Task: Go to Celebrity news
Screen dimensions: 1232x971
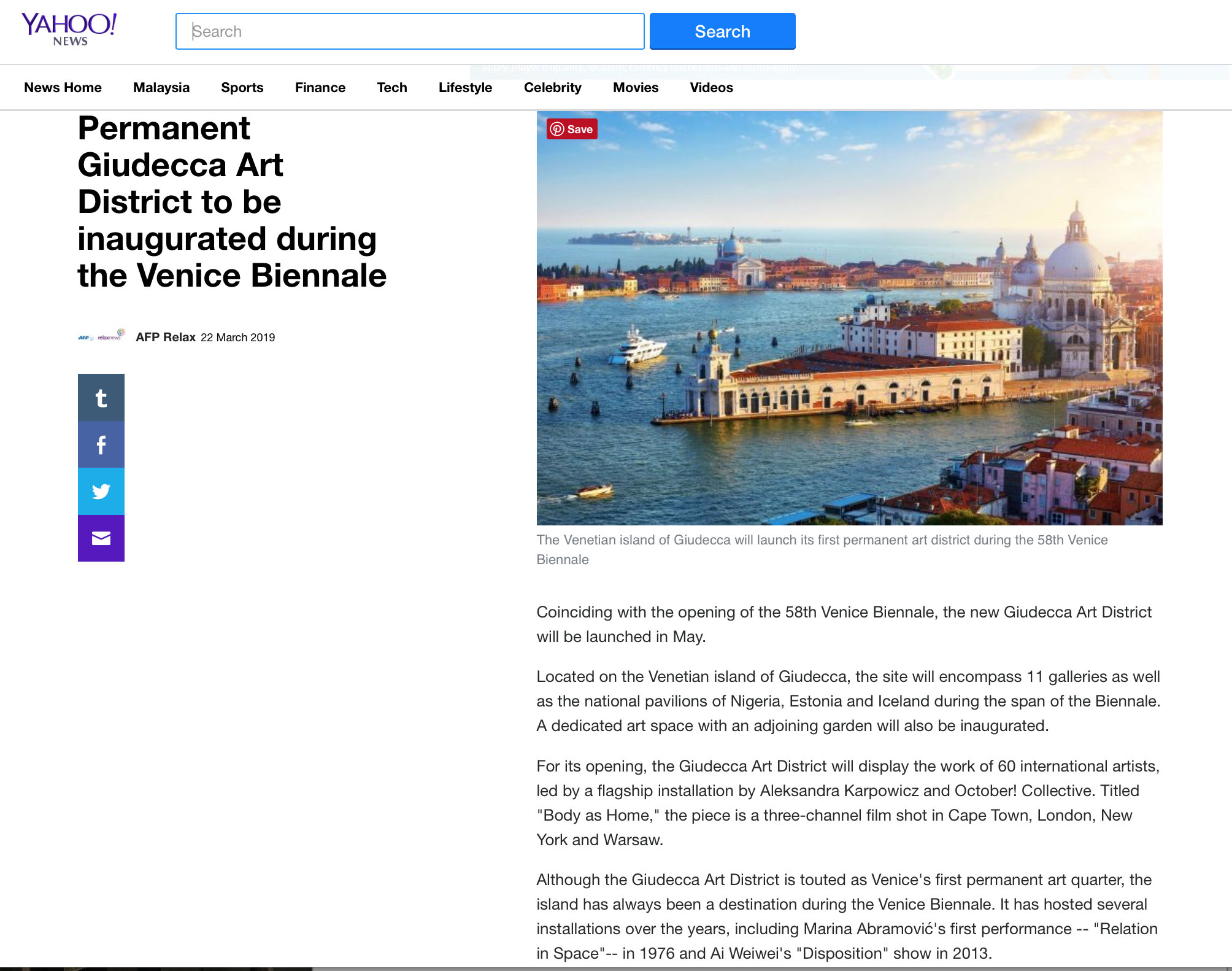Action: (552, 87)
